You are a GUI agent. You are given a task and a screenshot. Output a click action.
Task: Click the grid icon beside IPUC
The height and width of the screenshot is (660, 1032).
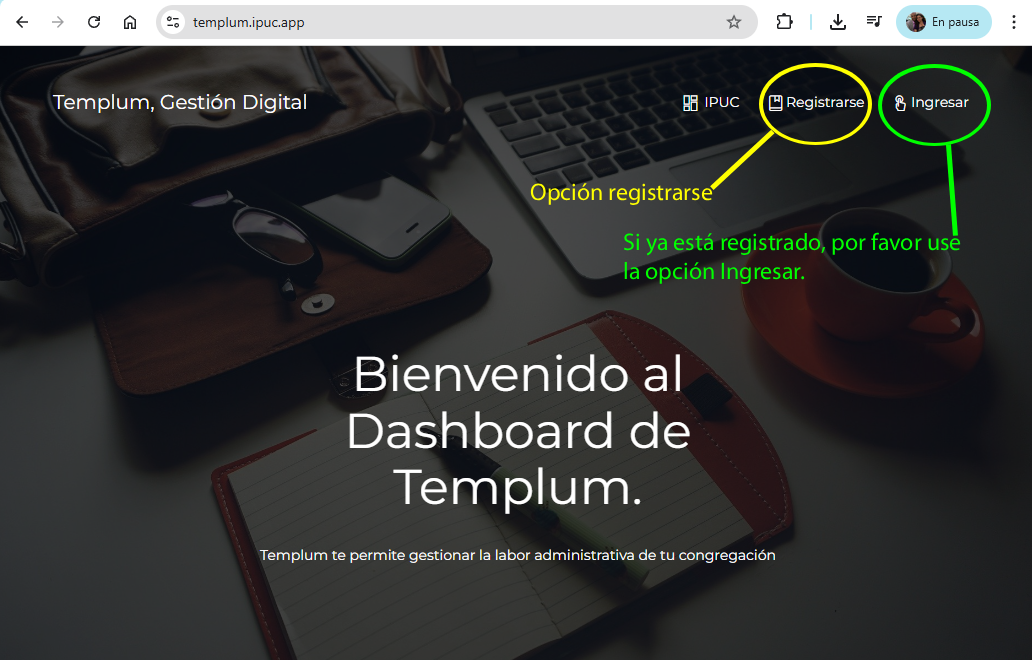(690, 102)
